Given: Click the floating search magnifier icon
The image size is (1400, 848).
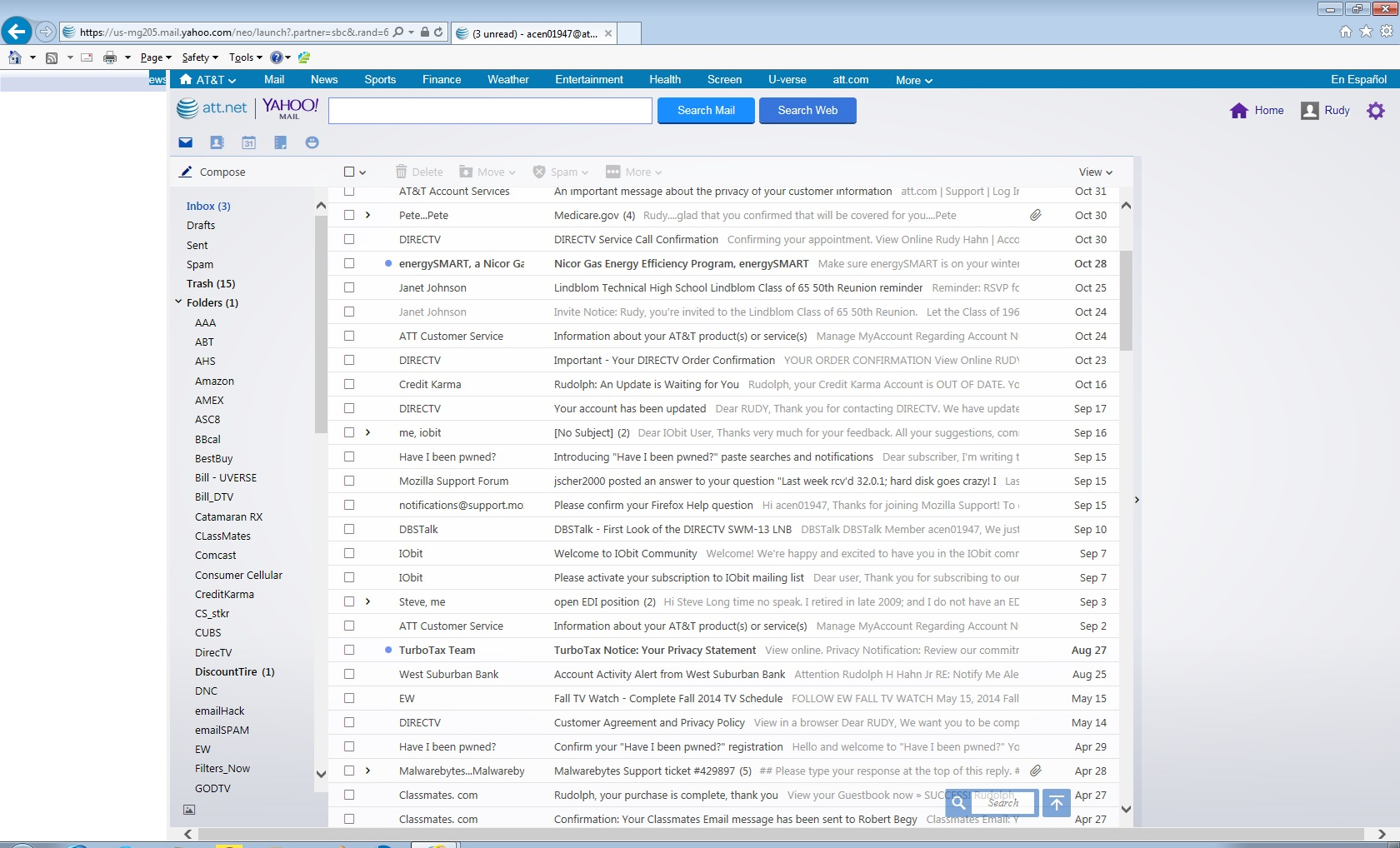Looking at the screenshot, I should click(x=958, y=803).
